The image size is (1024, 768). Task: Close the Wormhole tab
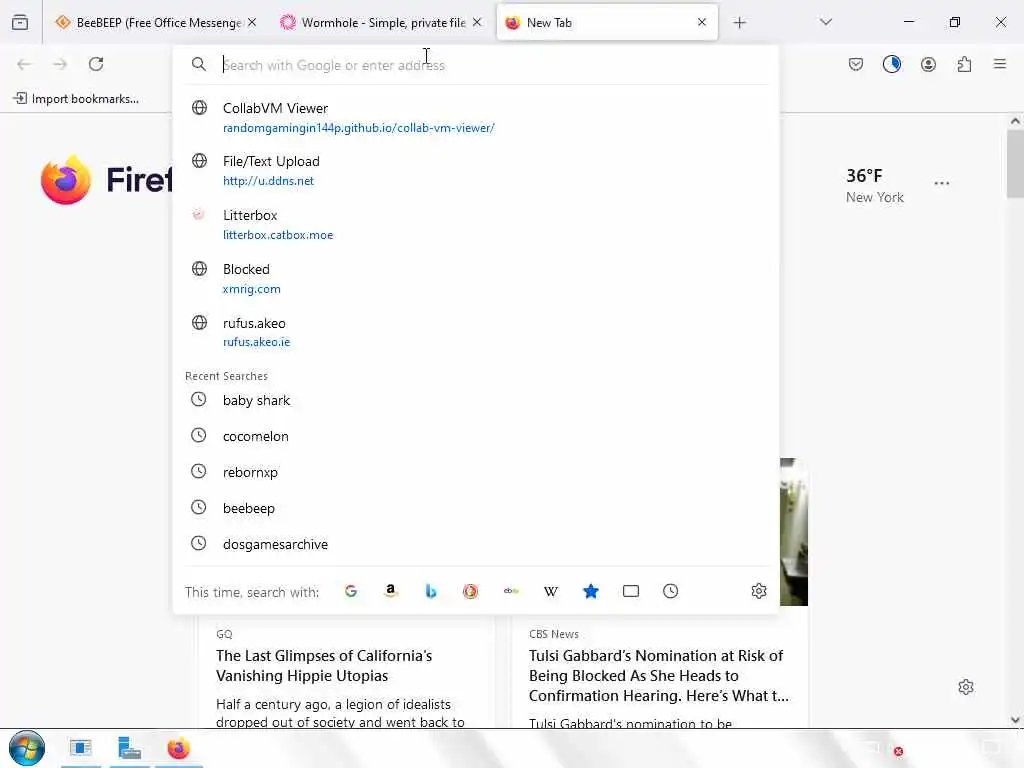(x=477, y=22)
